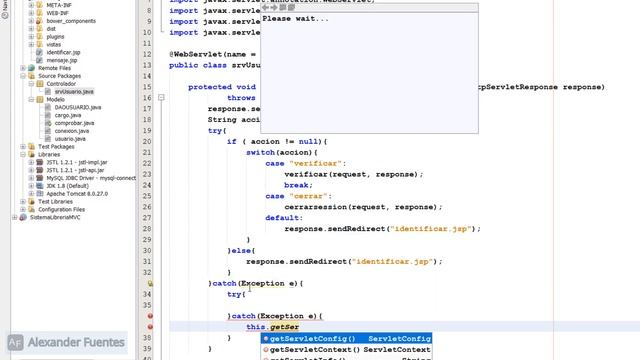Expand the Remote Files node
The height and width of the screenshot is (360, 640).
tap(23, 68)
